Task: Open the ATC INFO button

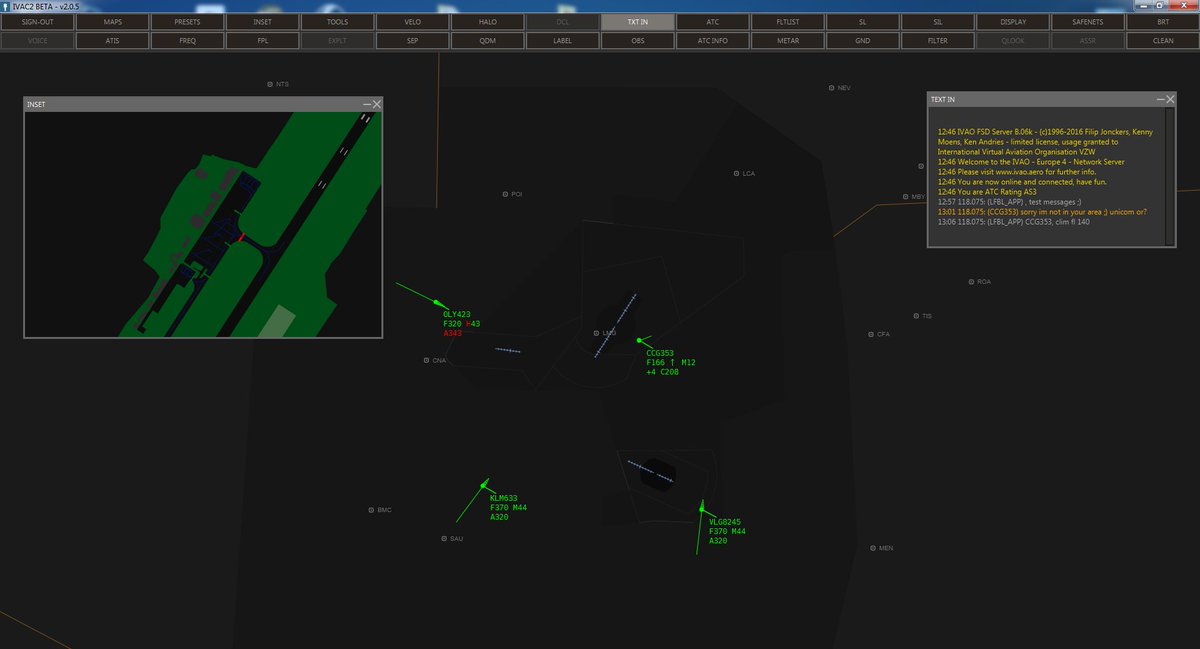Action: (x=712, y=41)
